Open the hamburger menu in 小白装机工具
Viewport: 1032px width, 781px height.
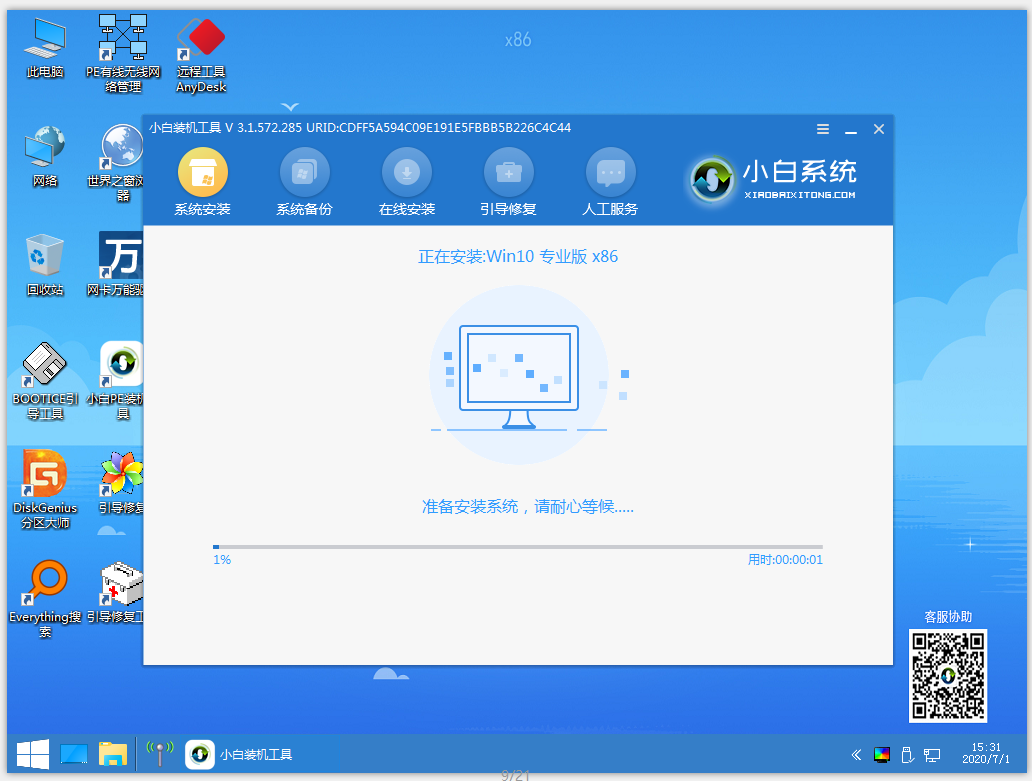(x=822, y=129)
